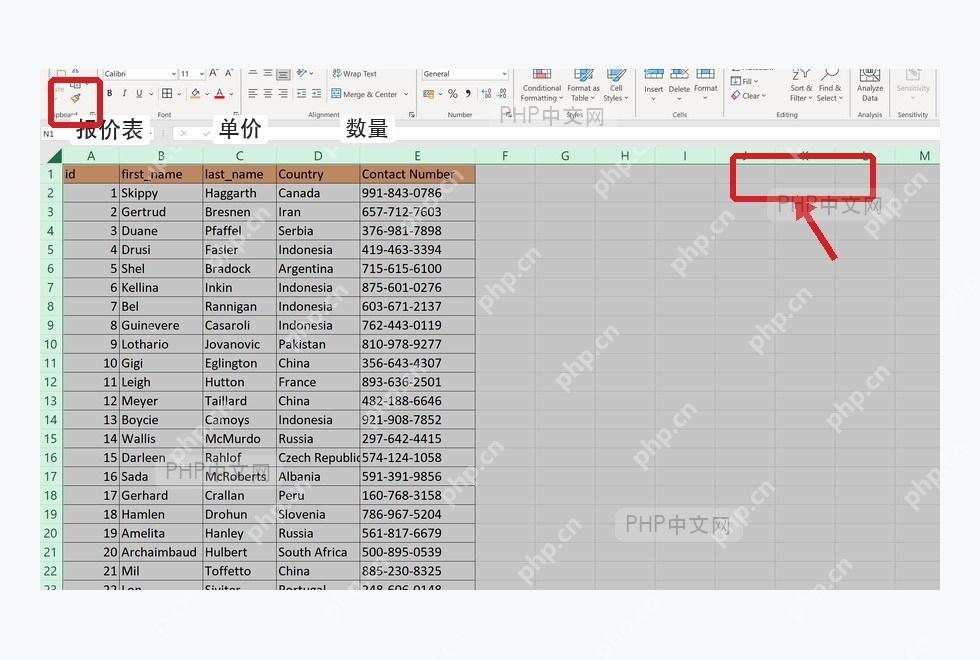
Task: Align cell text to the left
Action: (x=252, y=94)
